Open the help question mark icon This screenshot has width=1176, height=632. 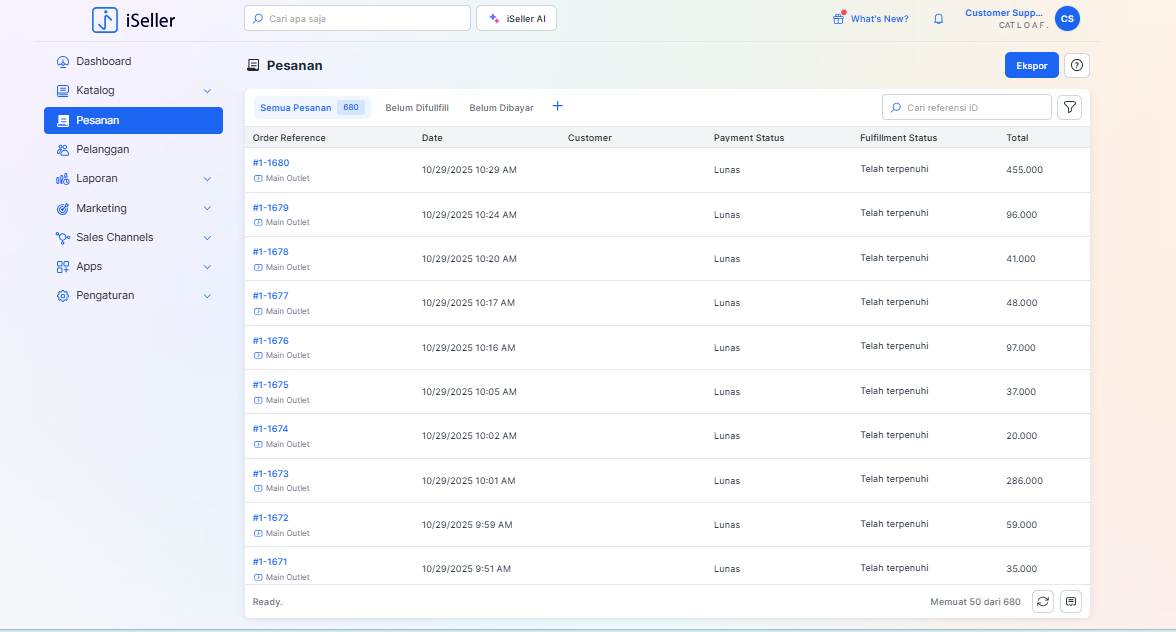[x=1077, y=66]
